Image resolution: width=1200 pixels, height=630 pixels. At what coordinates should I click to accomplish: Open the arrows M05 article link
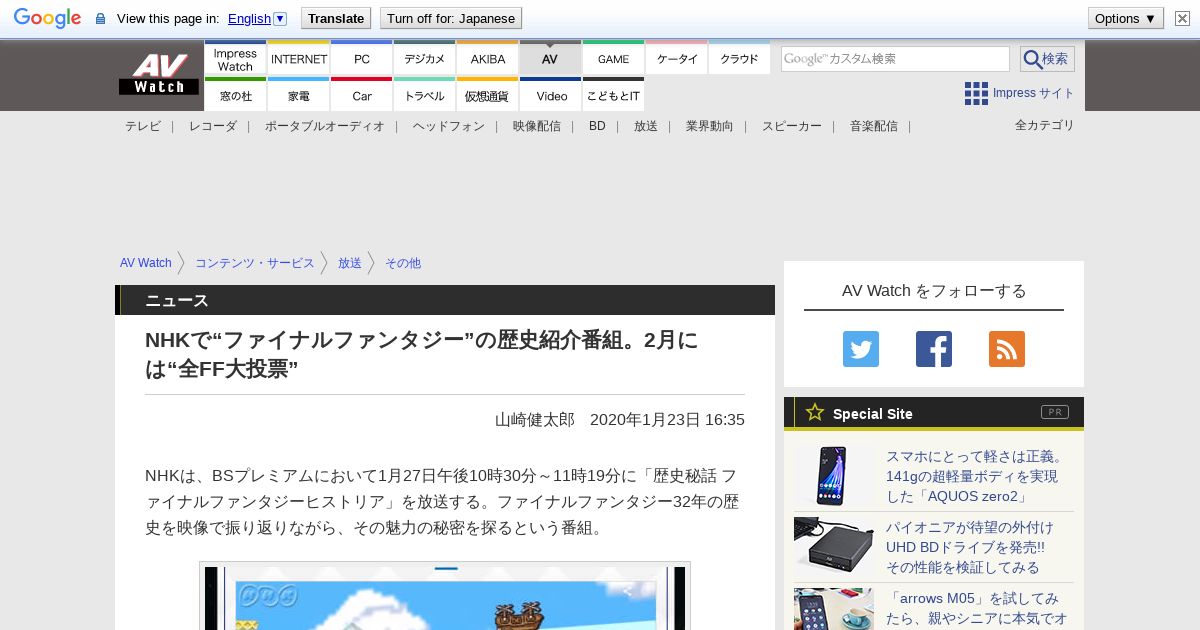coord(976,609)
